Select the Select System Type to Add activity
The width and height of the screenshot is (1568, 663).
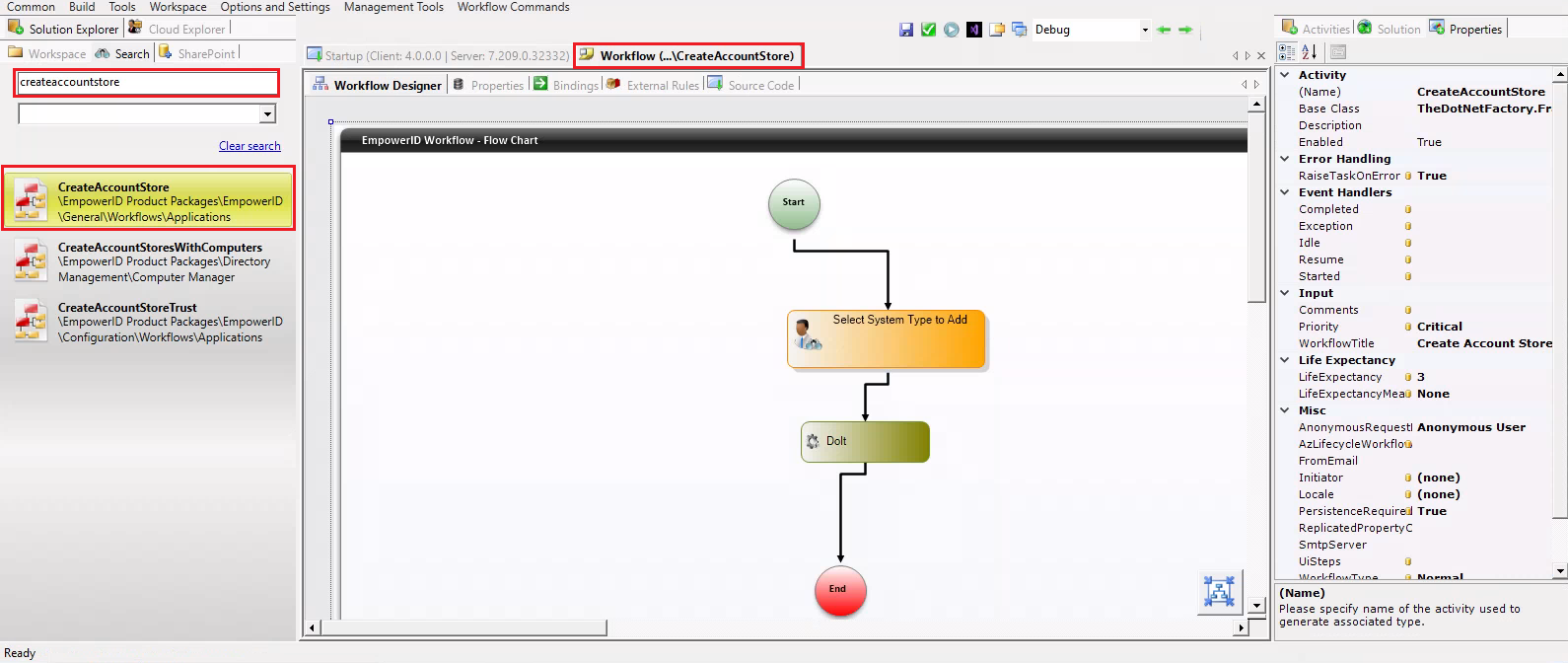[x=887, y=339]
